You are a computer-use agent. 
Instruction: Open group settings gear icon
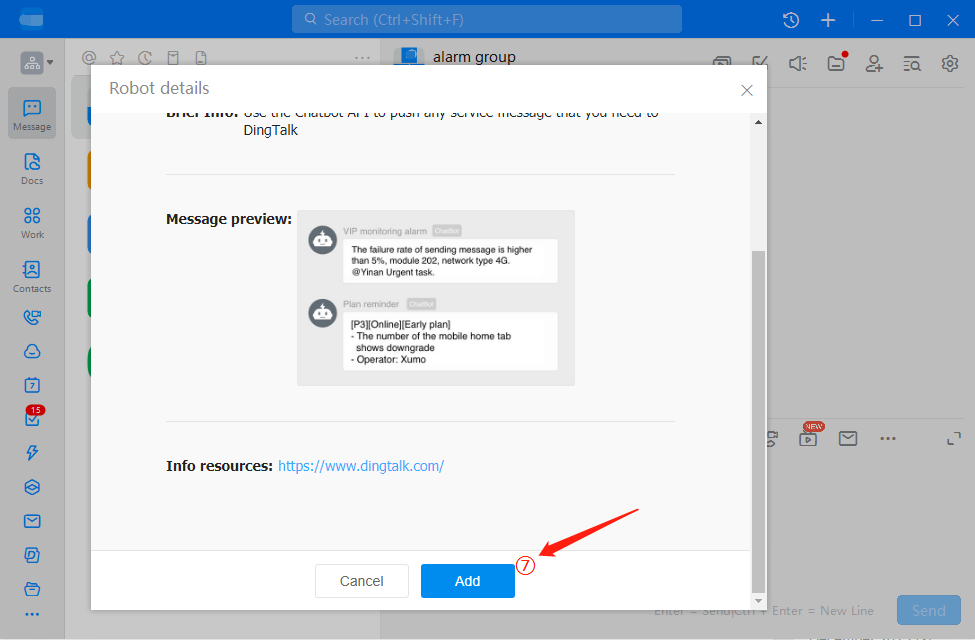click(x=949, y=63)
